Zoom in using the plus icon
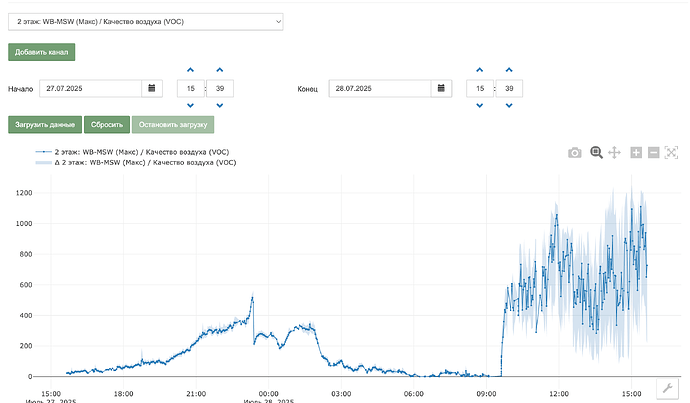 pyautogui.click(x=636, y=153)
